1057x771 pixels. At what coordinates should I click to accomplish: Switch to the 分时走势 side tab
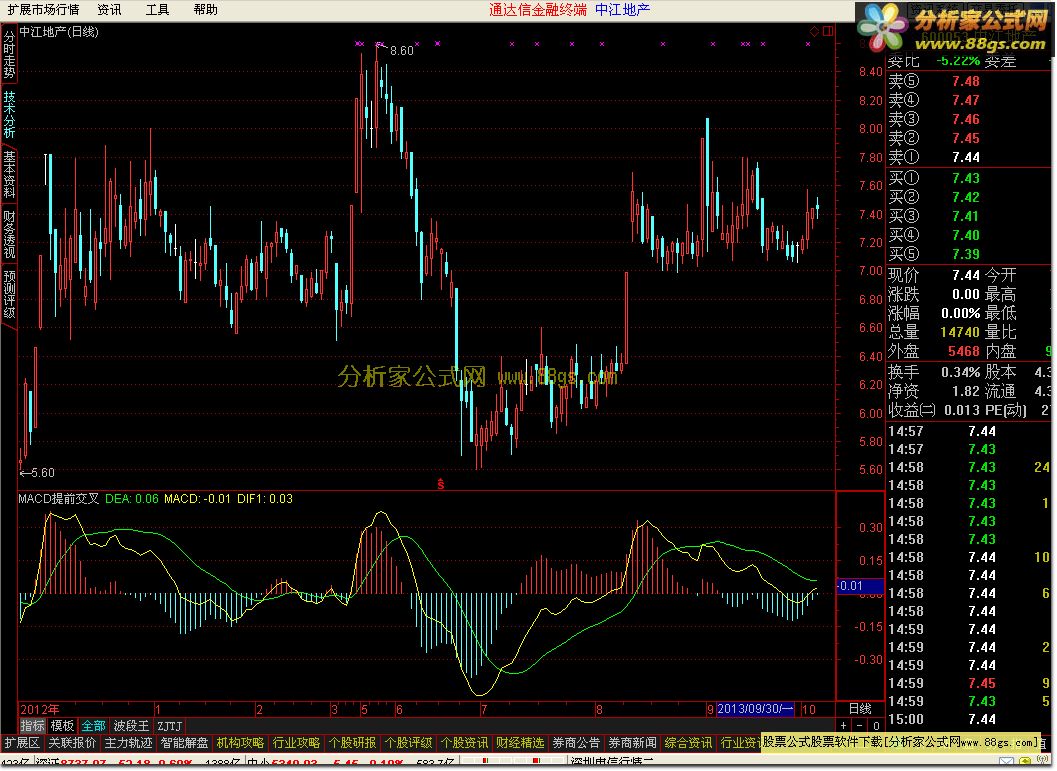pos(9,55)
